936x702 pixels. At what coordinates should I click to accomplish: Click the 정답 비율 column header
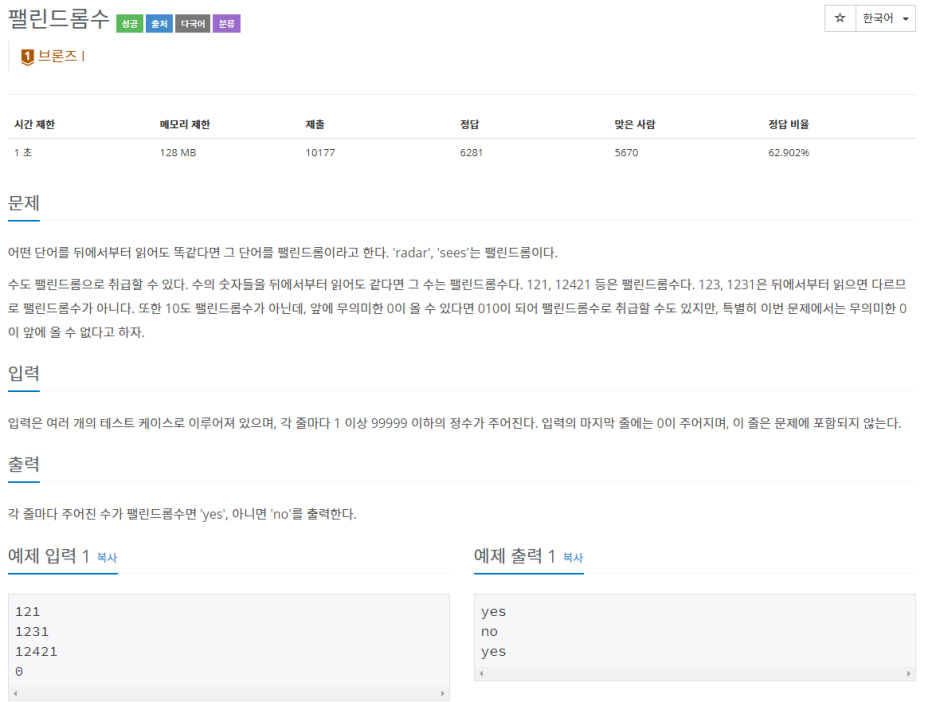tap(789, 124)
